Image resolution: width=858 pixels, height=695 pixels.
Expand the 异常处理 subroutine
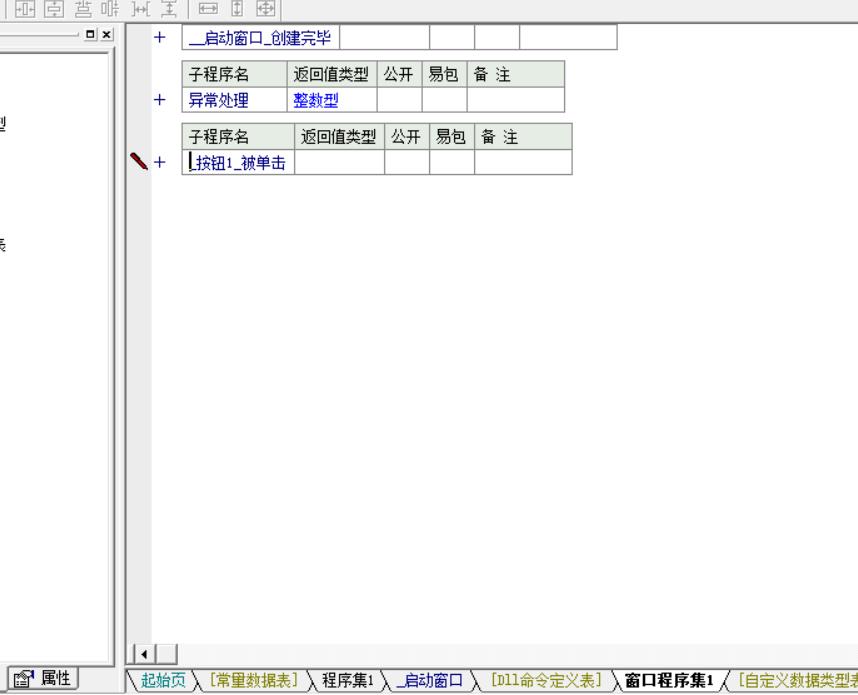pyautogui.click(x=159, y=100)
